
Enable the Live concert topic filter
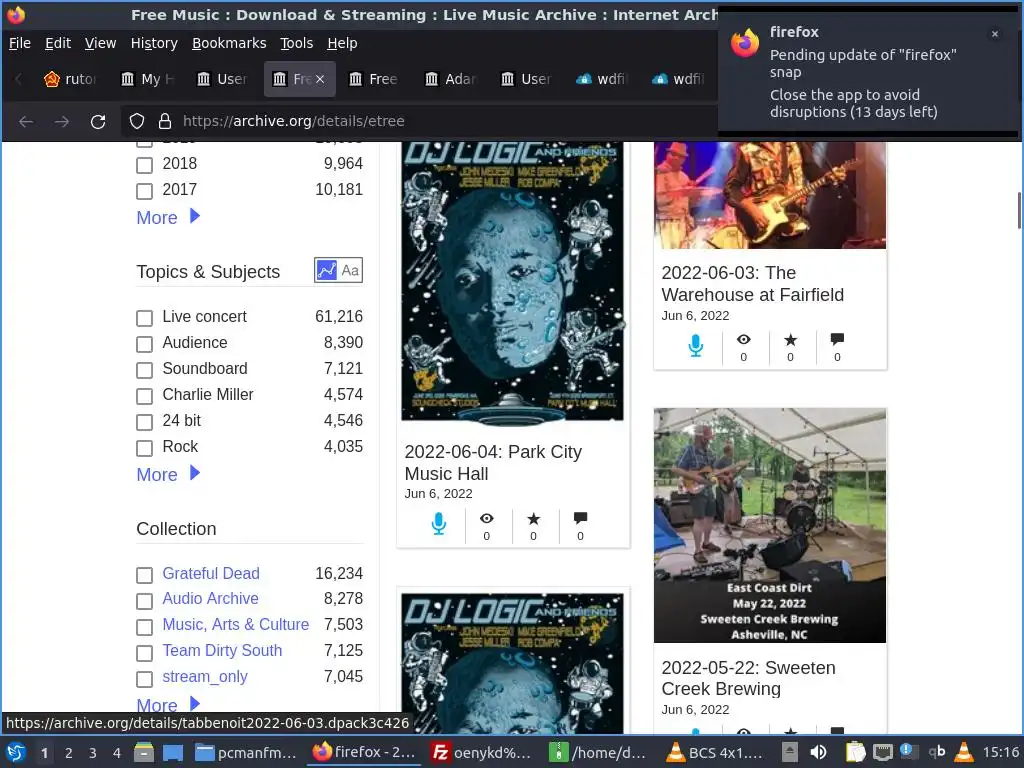[144, 318]
